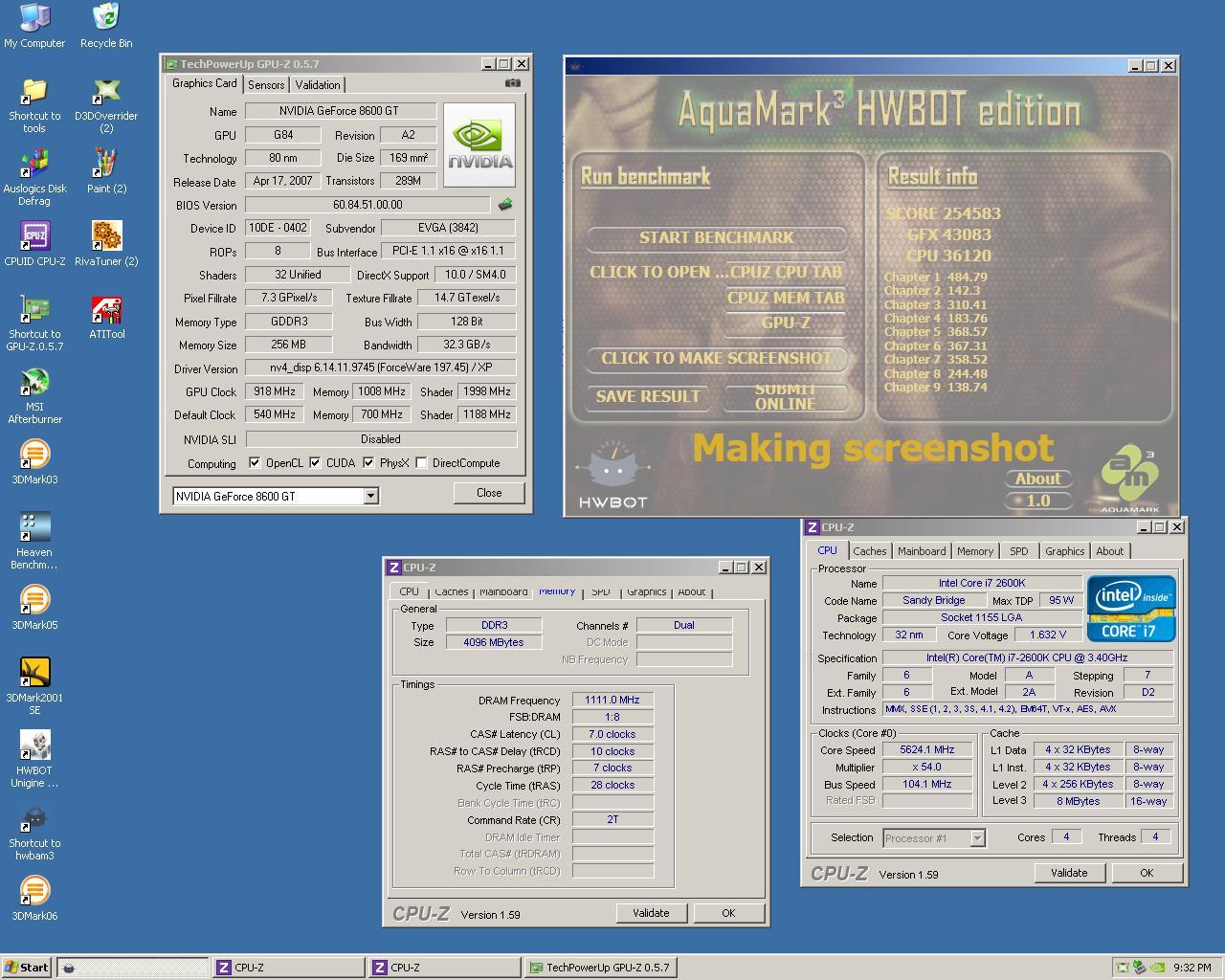The height and width of the screenshot is (980, 1225).
Task: Select TechPowerUp GPU-Z 0.5.7 taskbar button
Action: (x=600, y=967)
